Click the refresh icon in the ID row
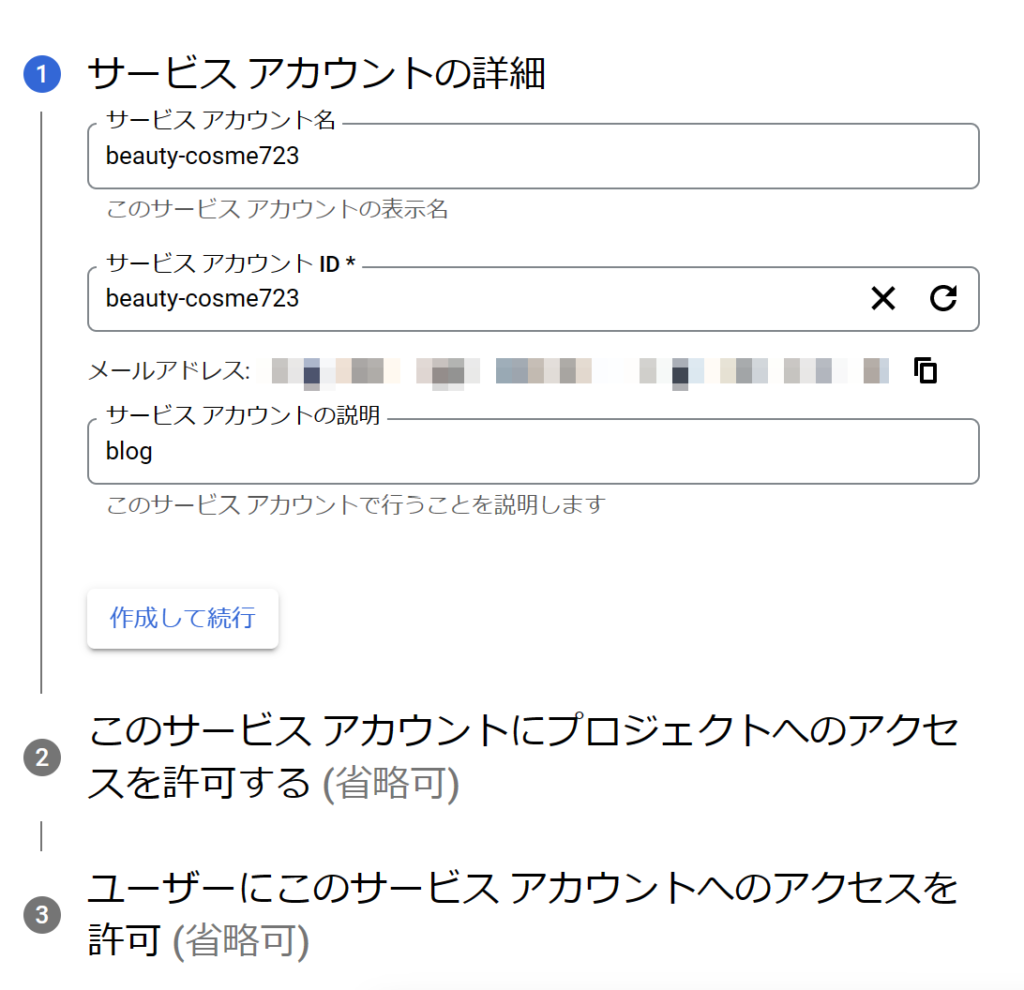This screenshot has width=1024, height=990. pyautogui.click(x=943, y=299)
